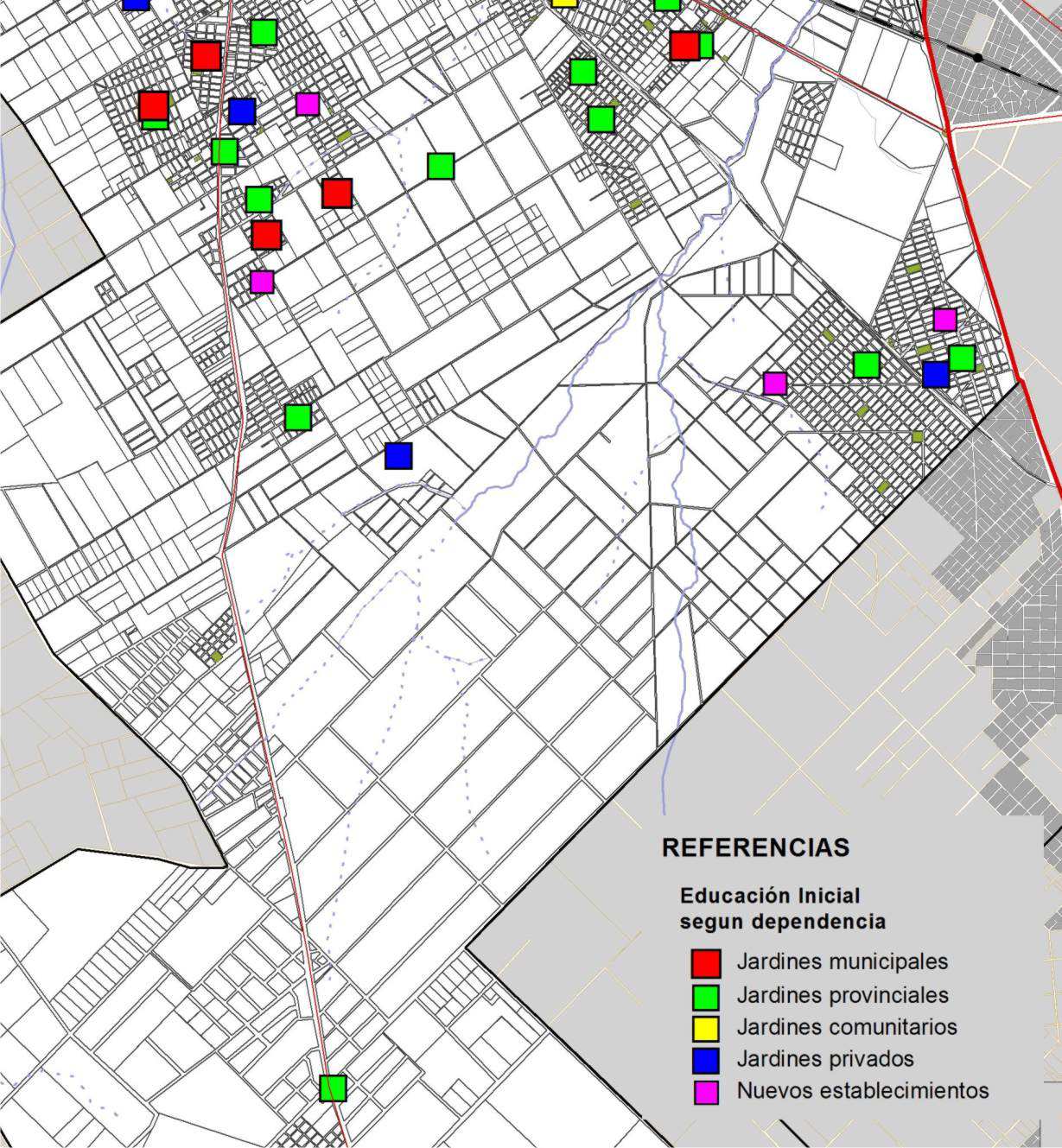Click the red marker overlapping a green marker, top center
This screenshot has width=1062, height=1148.
click(684, 45)
